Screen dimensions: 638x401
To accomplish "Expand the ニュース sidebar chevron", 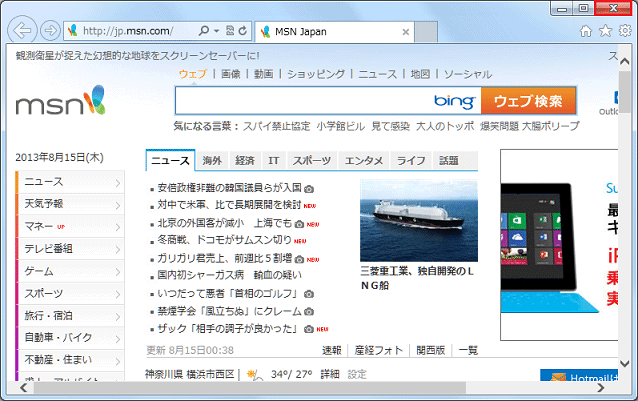I will pos(118,183).
